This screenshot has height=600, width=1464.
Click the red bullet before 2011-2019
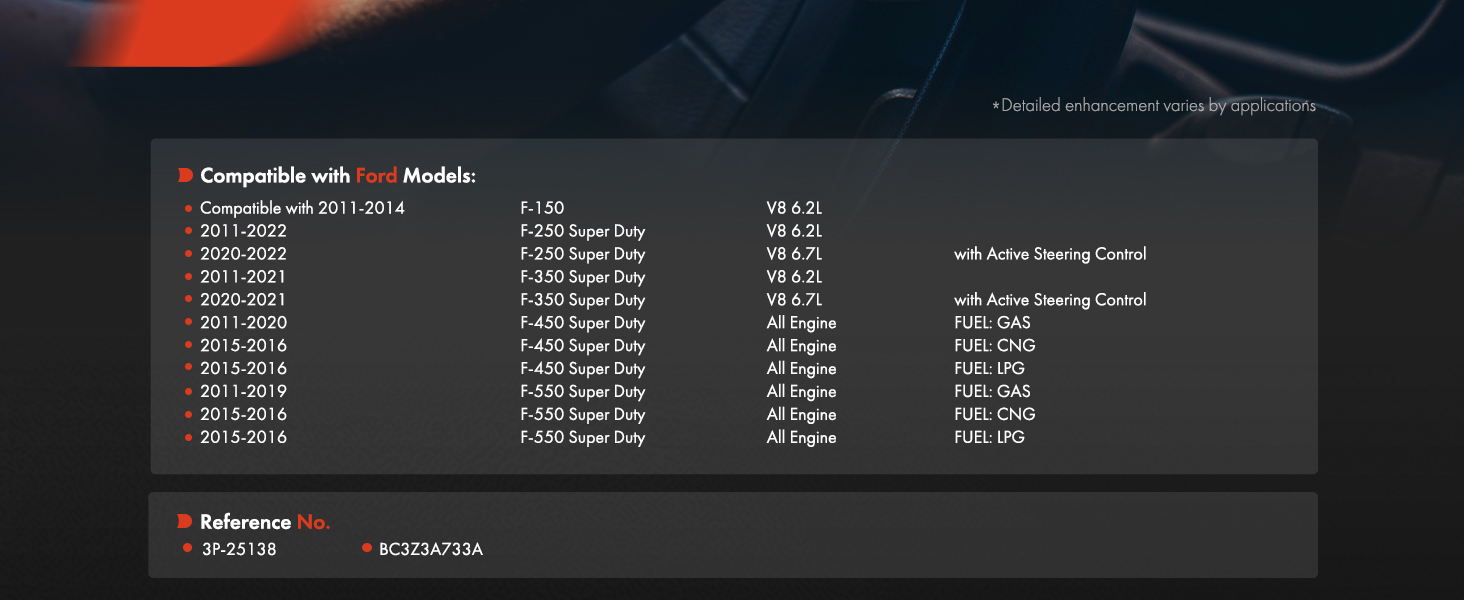188,392
